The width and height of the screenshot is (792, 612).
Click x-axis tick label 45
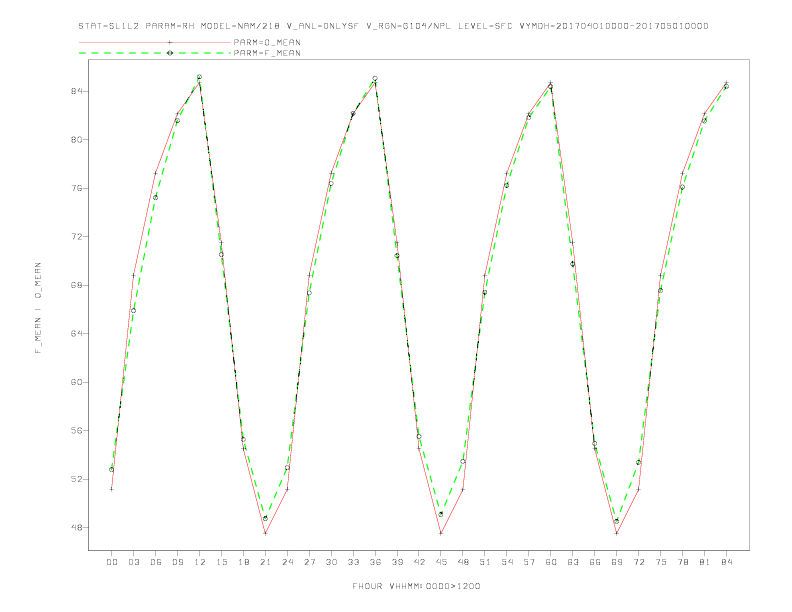441,562
